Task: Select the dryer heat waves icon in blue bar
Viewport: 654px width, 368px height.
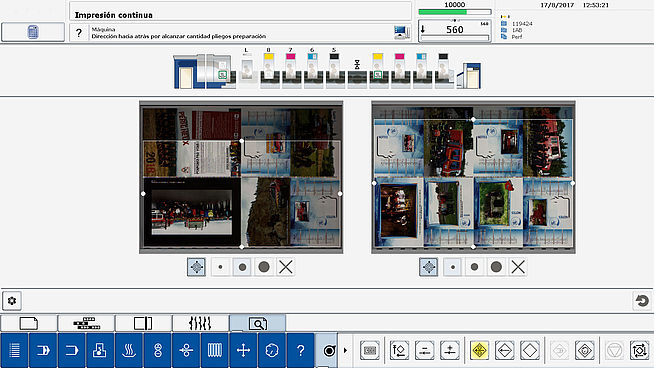Action: (x=129, y=350)
